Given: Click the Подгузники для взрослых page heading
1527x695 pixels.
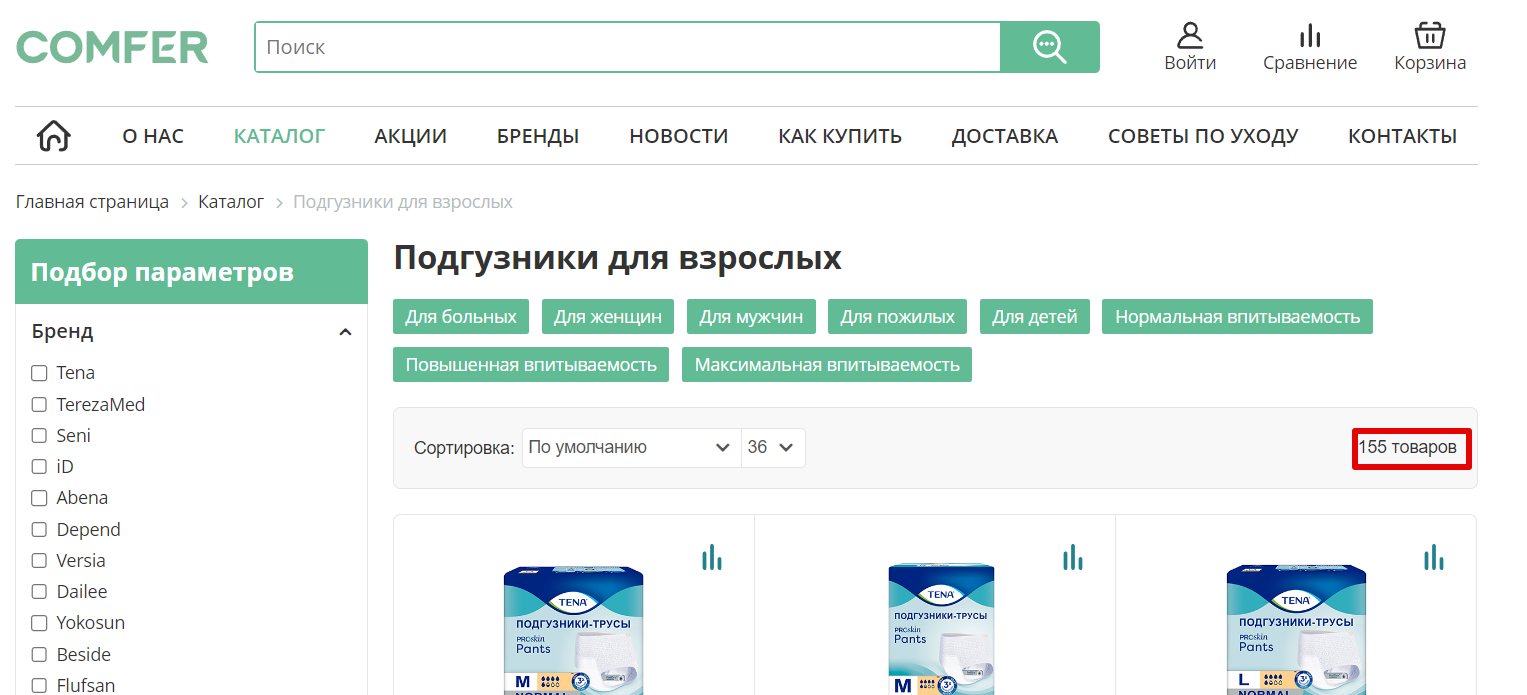Looking at the screenshot, I should coord(618,258).
